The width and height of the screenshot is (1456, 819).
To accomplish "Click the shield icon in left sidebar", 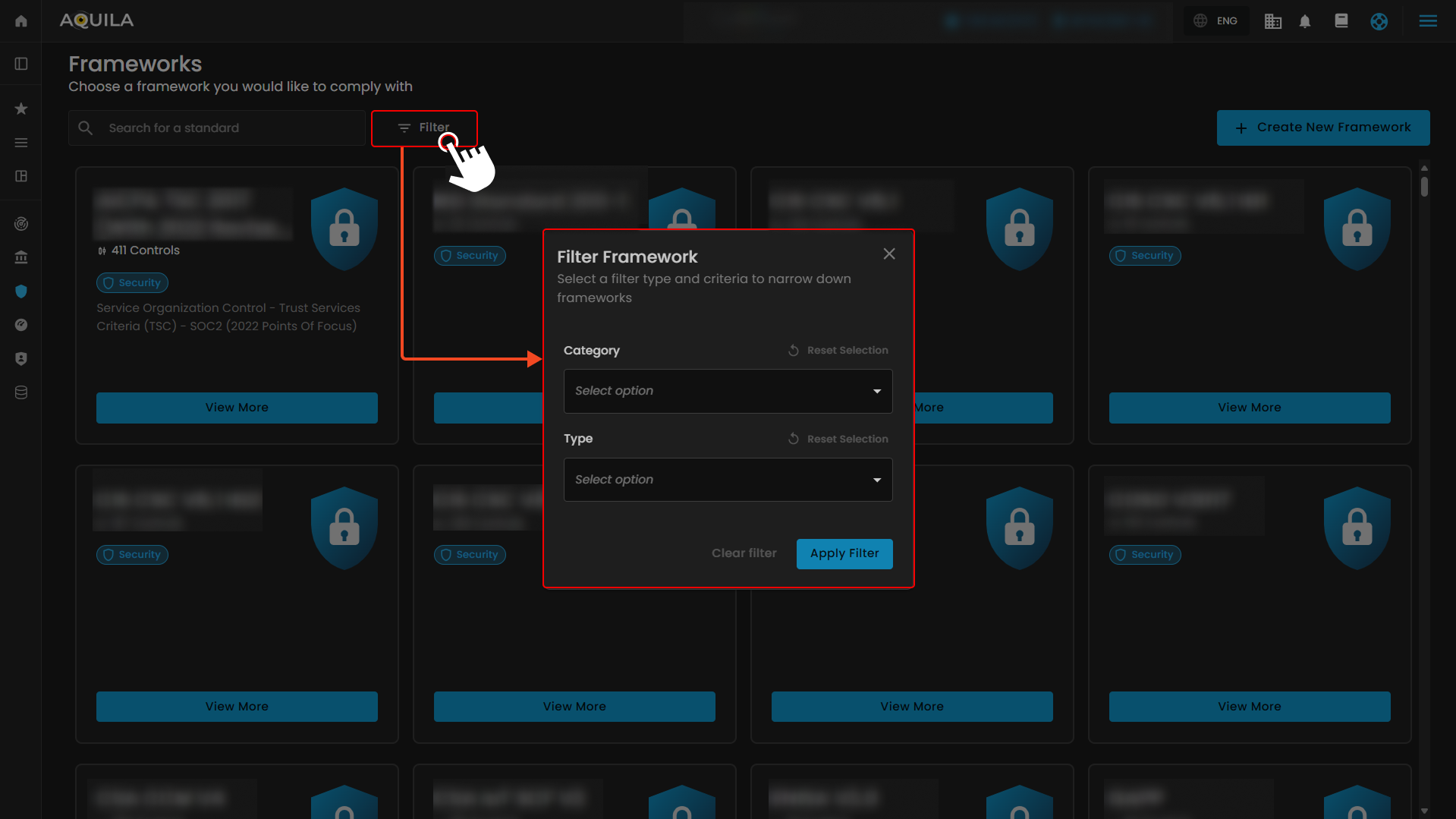I will 21,291.
